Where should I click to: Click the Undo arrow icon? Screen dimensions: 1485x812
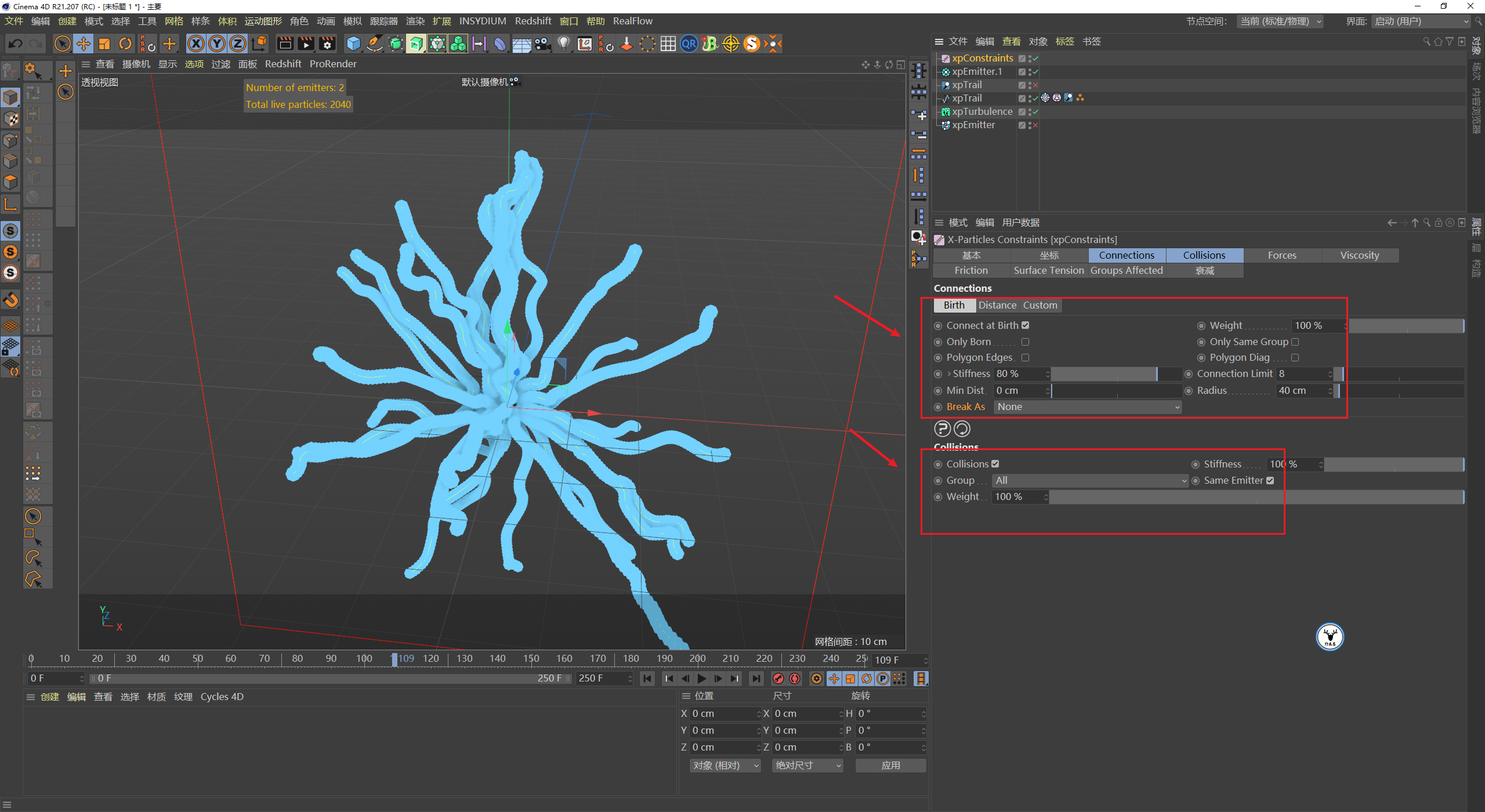point(16,43)
